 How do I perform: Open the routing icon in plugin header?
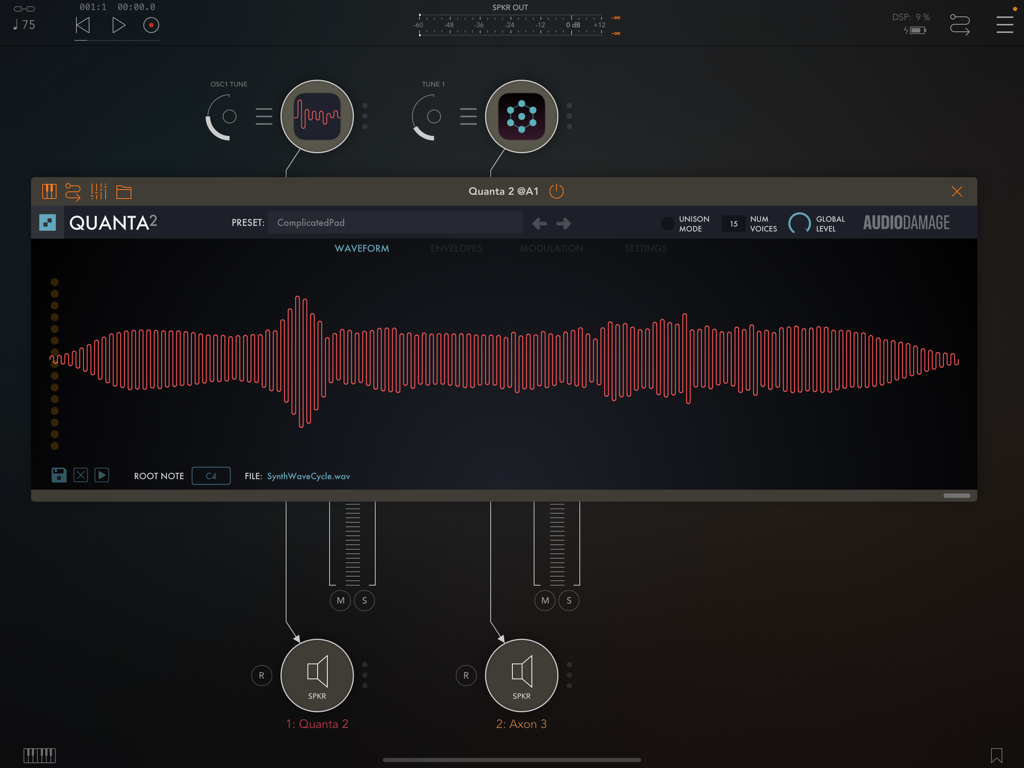[x=73, y=191]
